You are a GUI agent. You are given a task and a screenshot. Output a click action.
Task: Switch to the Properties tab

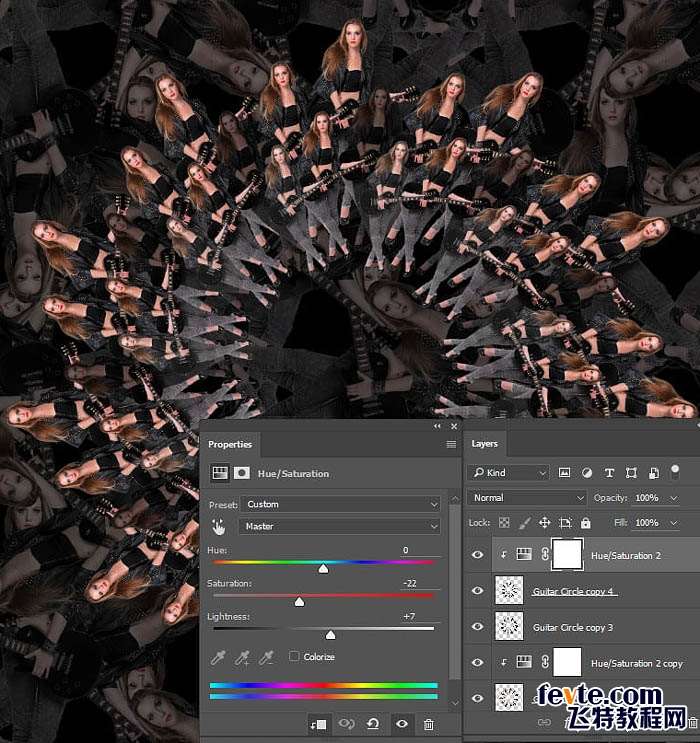(230, 444)
